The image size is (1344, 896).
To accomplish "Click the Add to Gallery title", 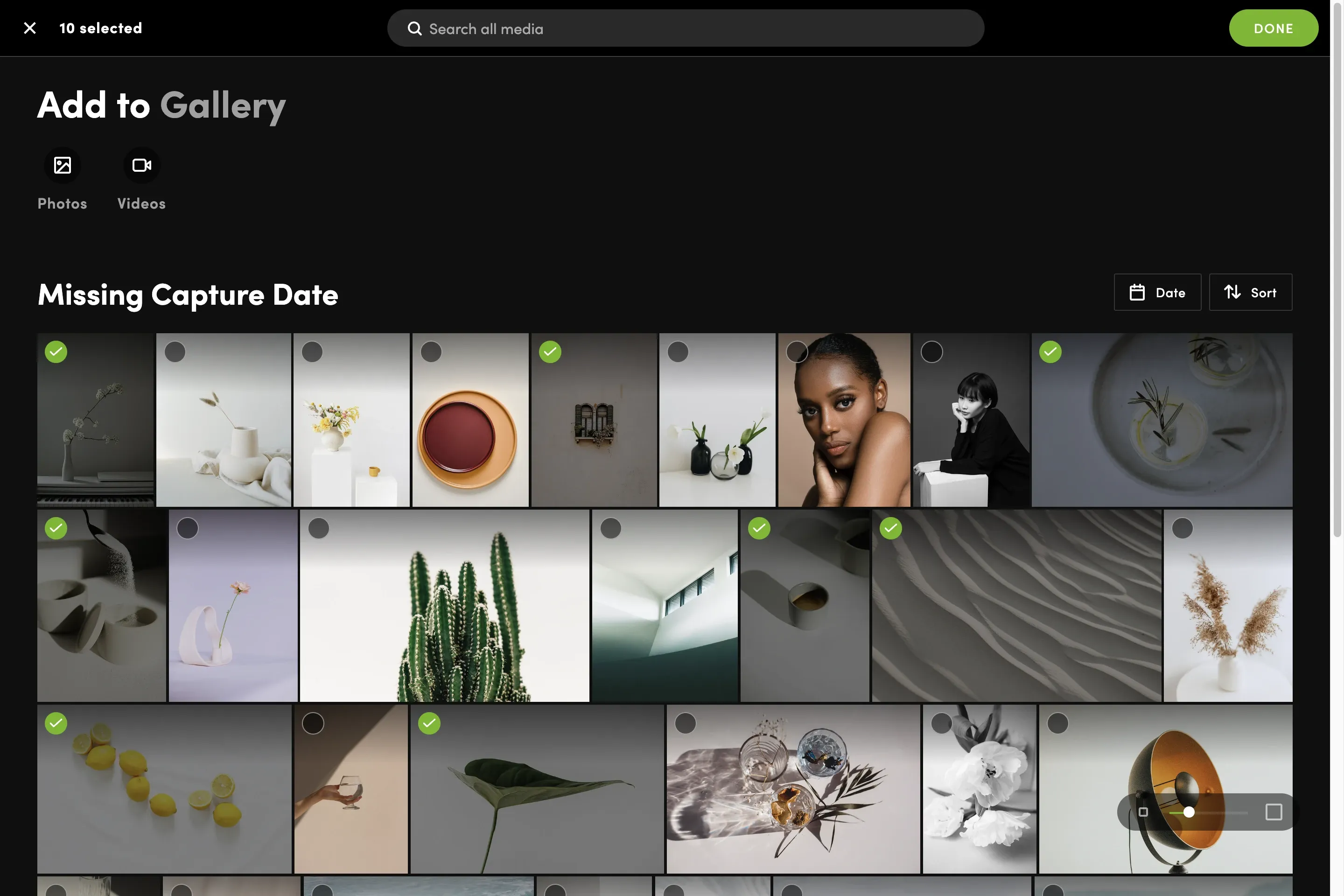I will coord(162,106).
